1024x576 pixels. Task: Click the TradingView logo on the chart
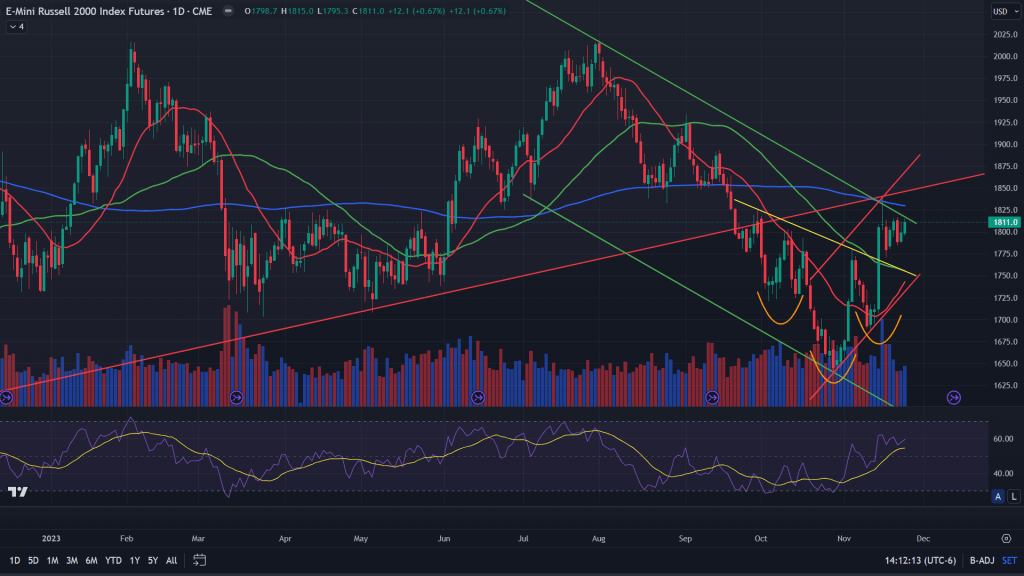coord(17,492)
